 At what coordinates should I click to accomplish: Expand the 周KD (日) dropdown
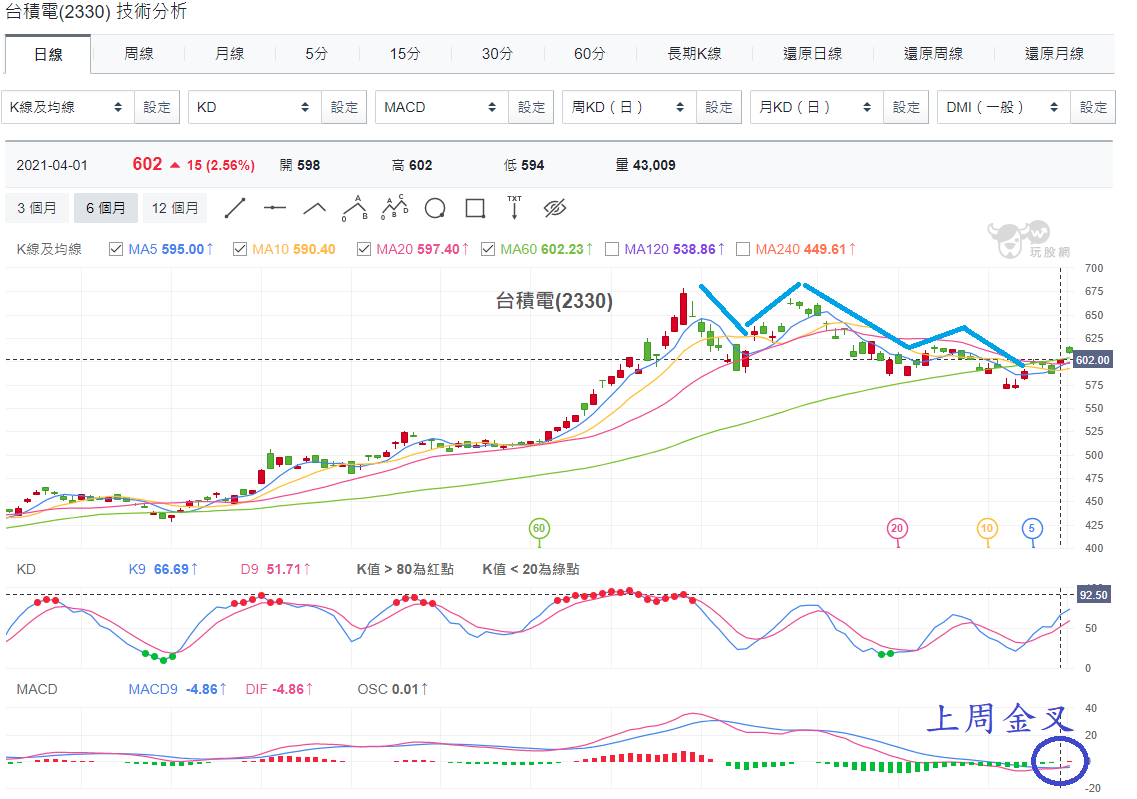click(629, 107)
